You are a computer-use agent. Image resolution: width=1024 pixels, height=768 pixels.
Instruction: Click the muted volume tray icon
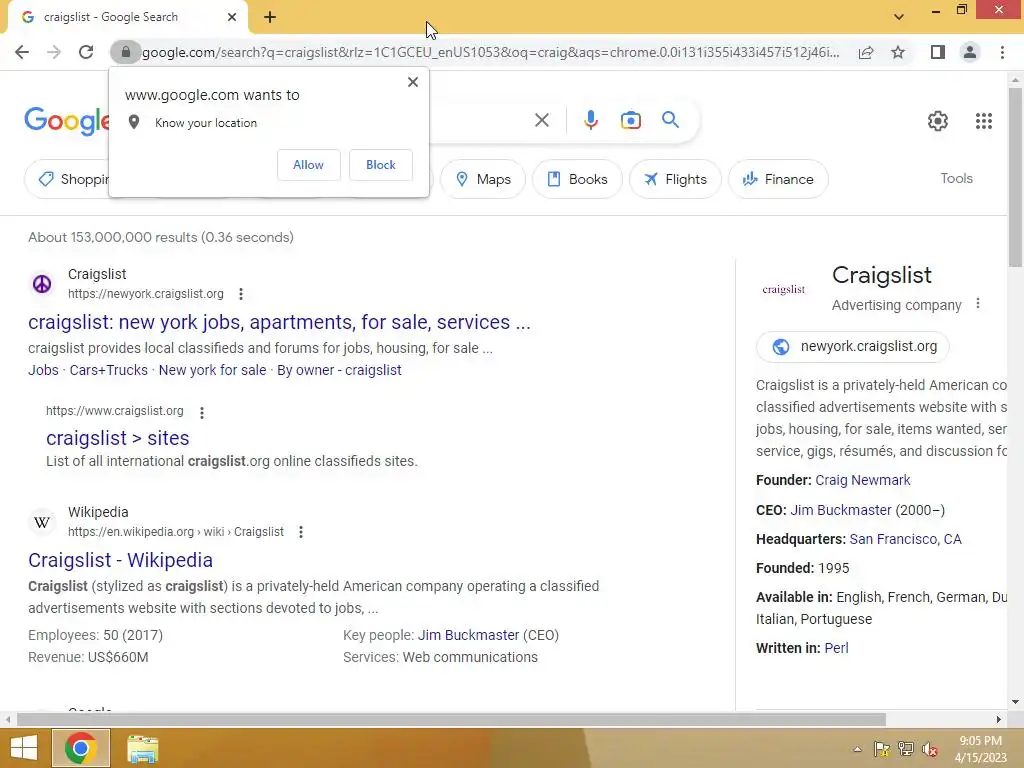click(929, 749)
